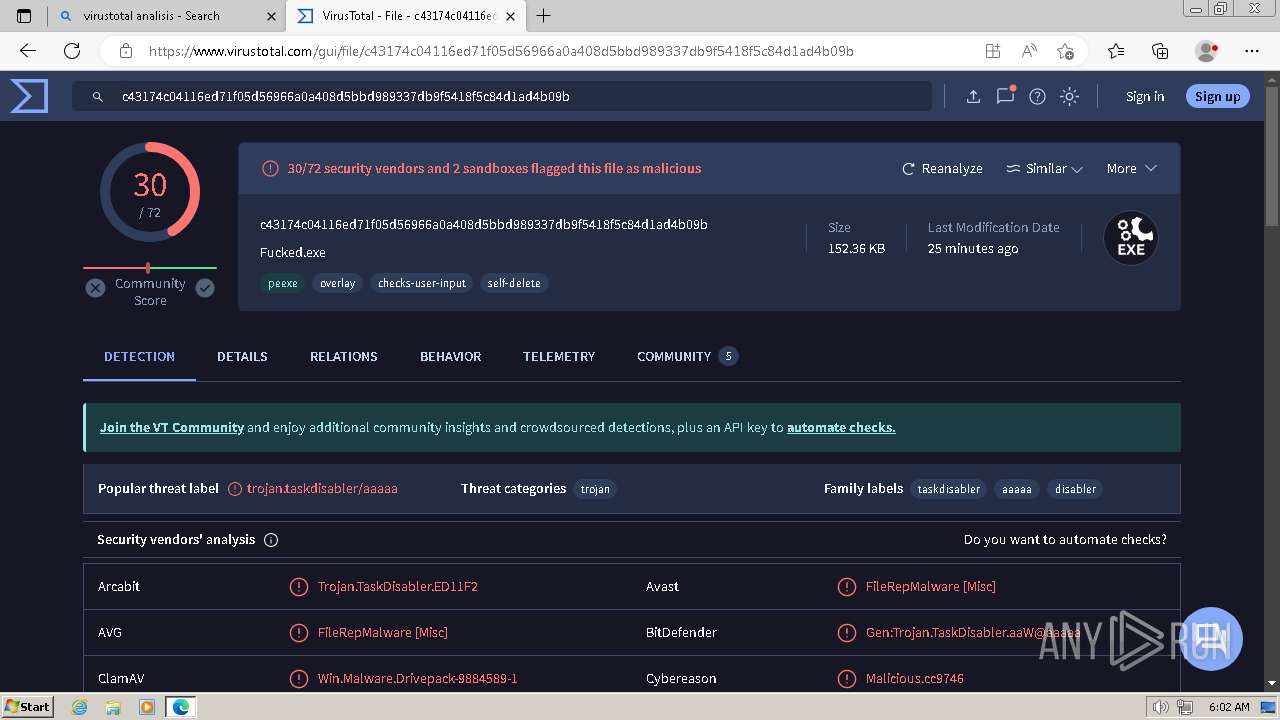Open the browser profile avatar
1280x720 pixels.
tap(1207, 51)
